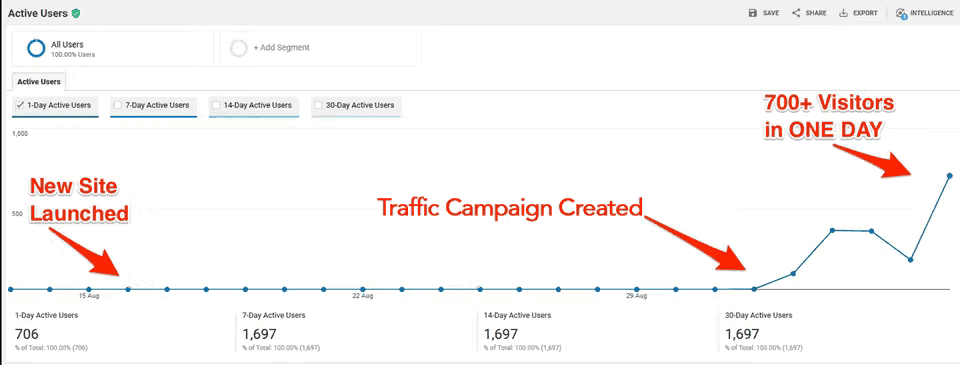Click the EXPORT label button
The image size is (960, 365).
[x=866, y=13]
